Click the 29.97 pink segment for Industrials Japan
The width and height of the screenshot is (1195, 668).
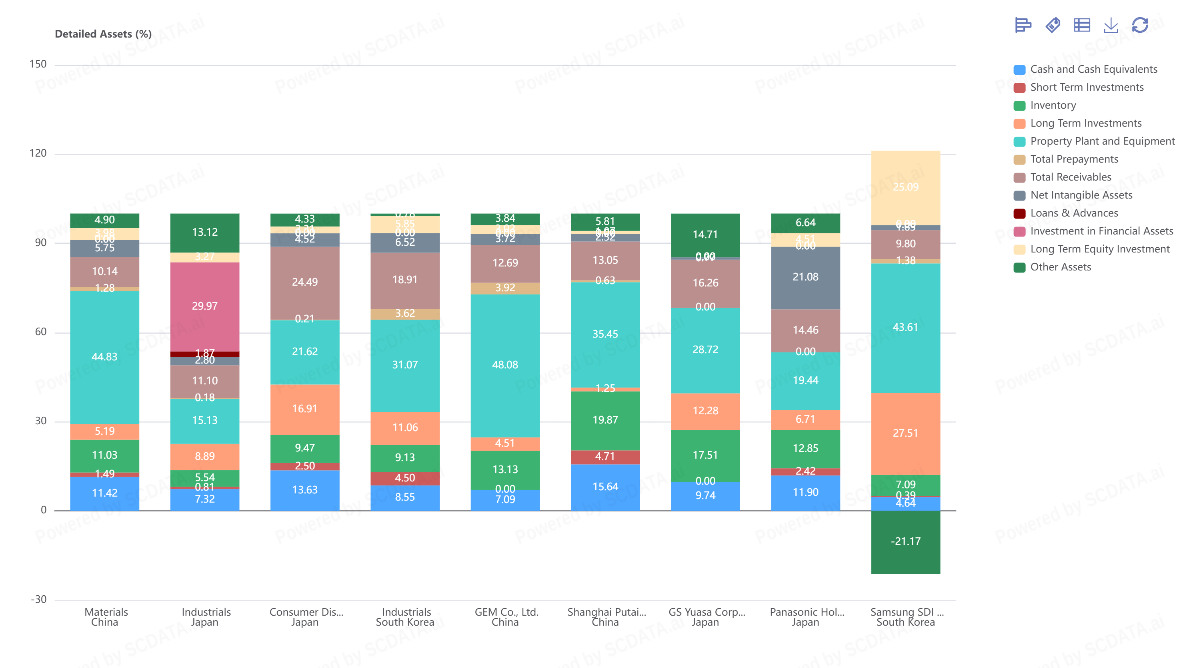pyautogui.click(x=205, y=306)
